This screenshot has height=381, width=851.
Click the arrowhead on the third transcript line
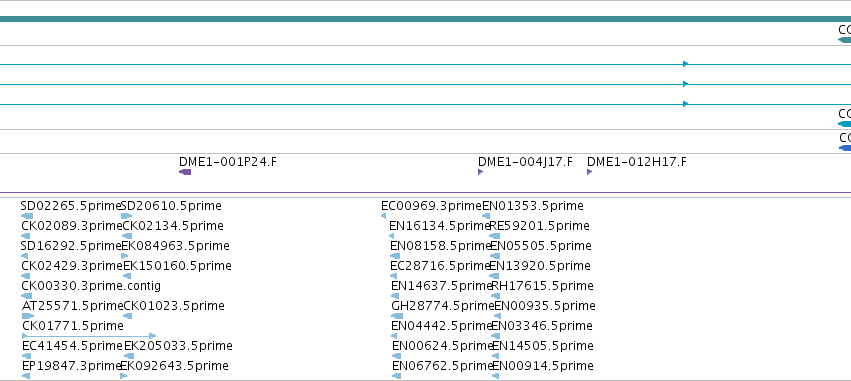[685, 104]
